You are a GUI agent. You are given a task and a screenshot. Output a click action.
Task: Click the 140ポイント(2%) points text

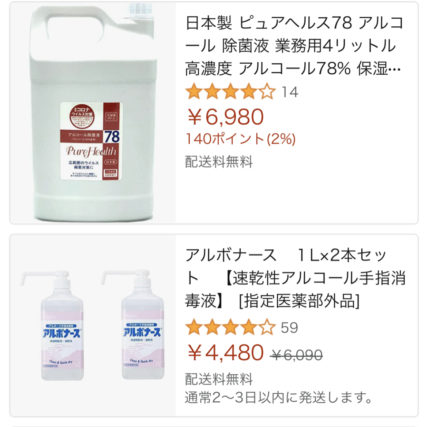(241, 139)
